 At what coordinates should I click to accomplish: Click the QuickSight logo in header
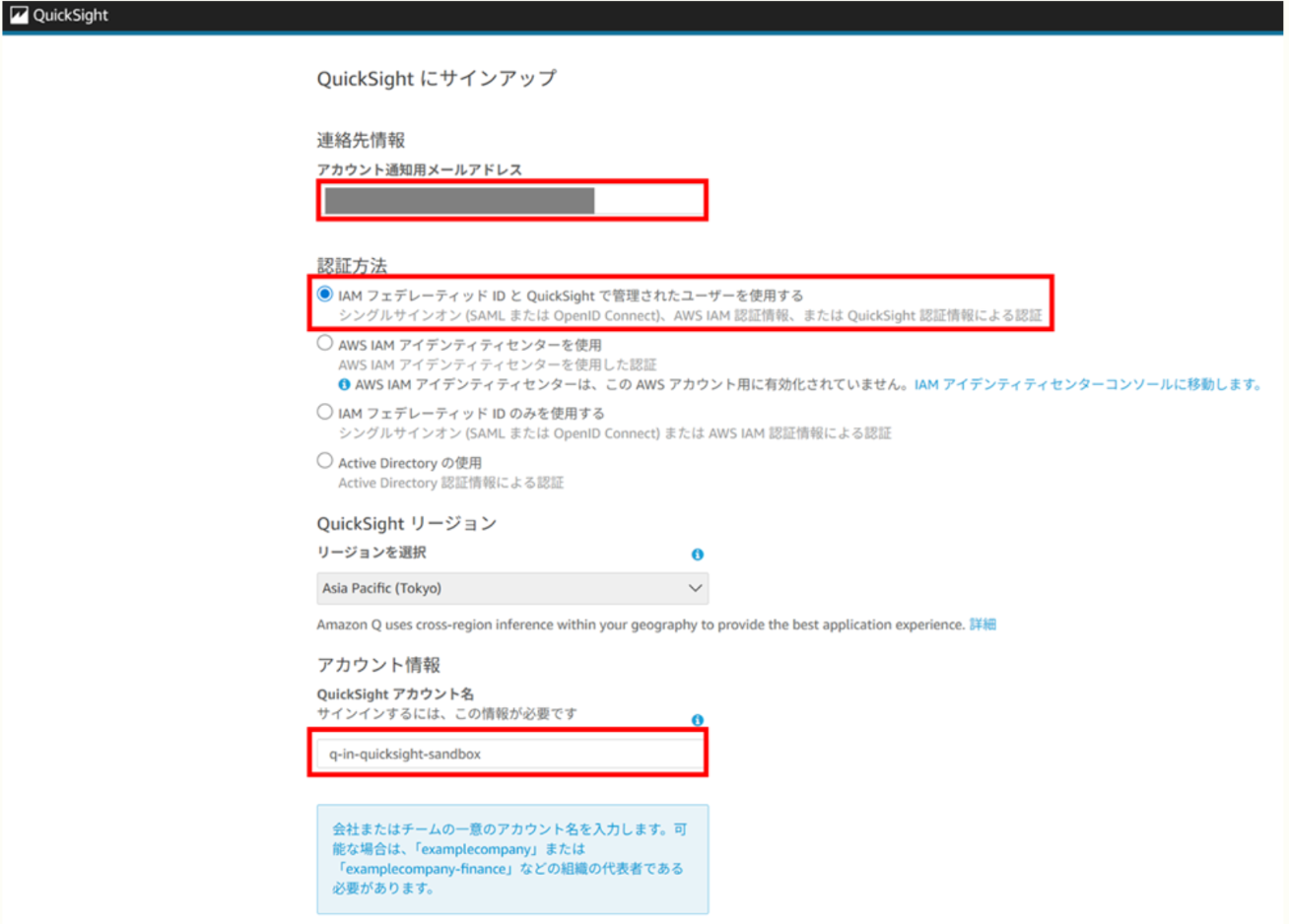(x=59, y=15)
